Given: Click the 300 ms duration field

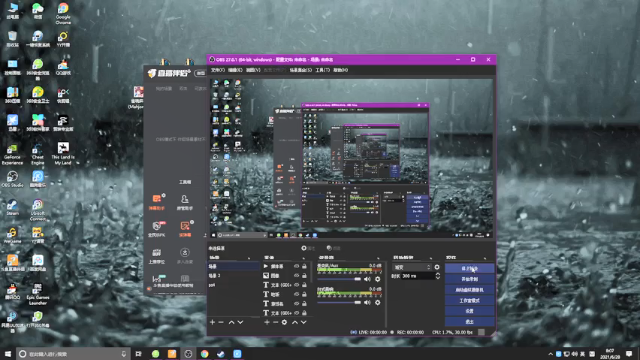Looking at the screenshot, I should pyautogui.click(x=418, y=276).
